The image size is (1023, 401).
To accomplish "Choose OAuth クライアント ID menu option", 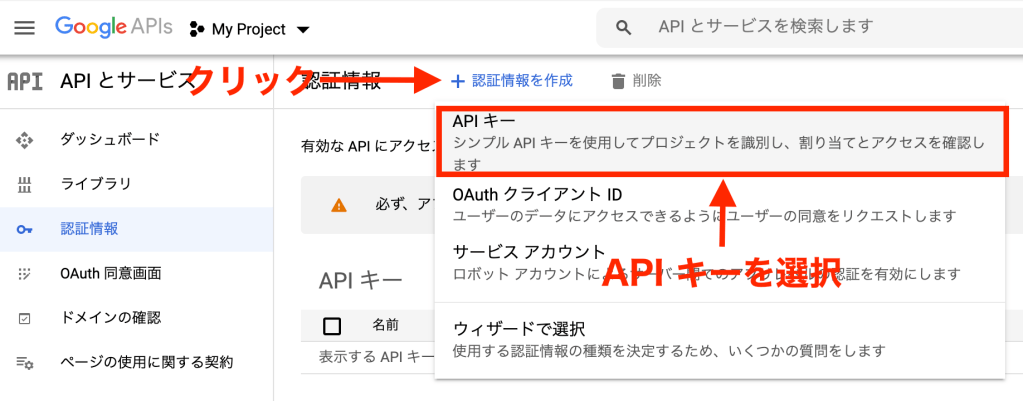I will pos(720,204).
